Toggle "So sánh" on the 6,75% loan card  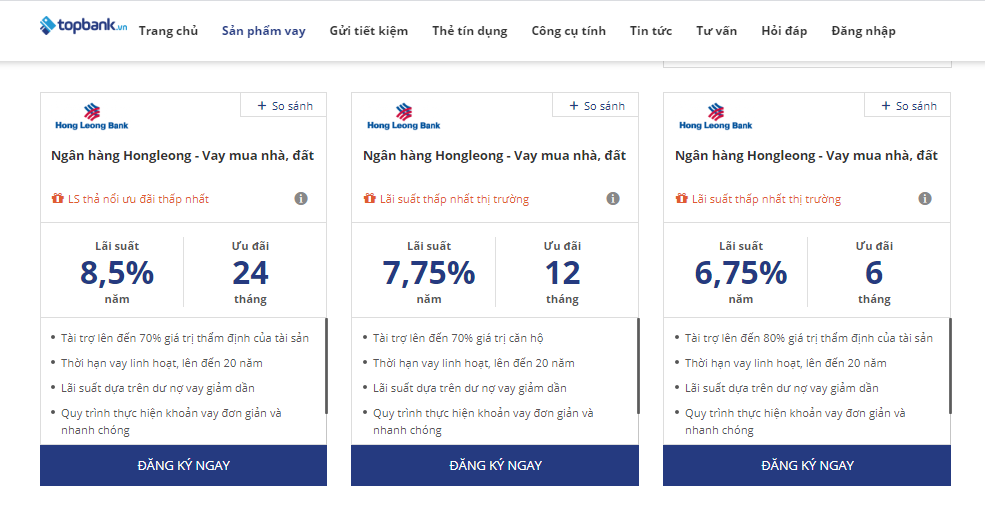[x=909, y=106]
